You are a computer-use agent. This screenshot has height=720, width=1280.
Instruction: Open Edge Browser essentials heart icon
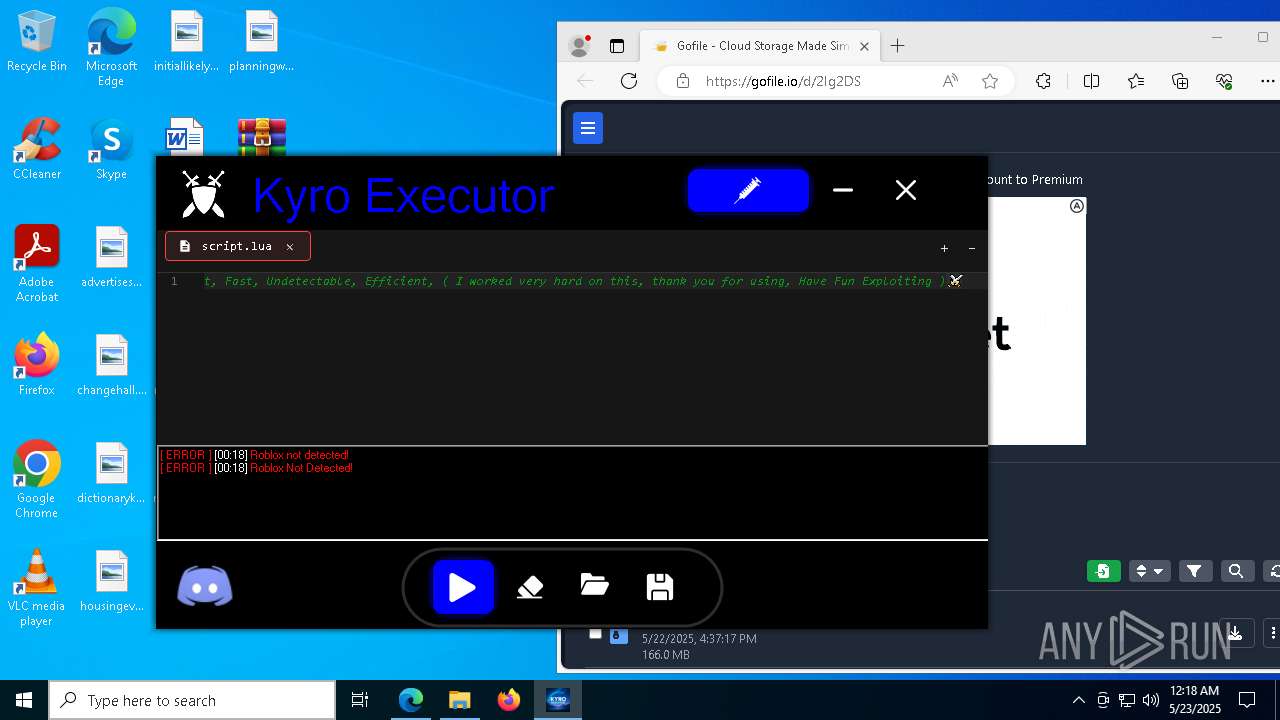[1225, 81]
